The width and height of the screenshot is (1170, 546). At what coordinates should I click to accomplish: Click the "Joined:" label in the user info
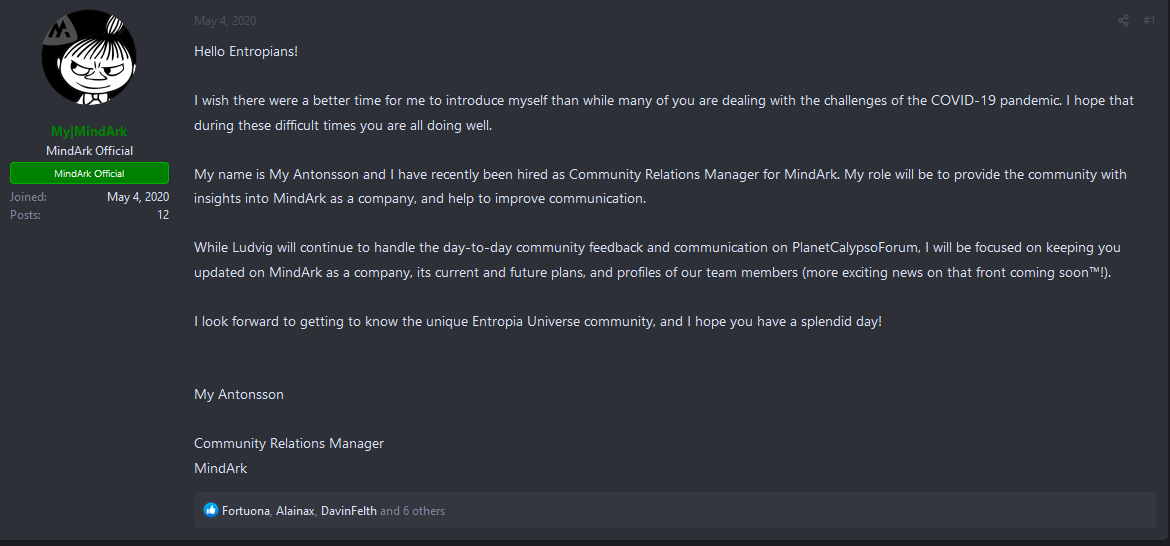tap(28, 197)
